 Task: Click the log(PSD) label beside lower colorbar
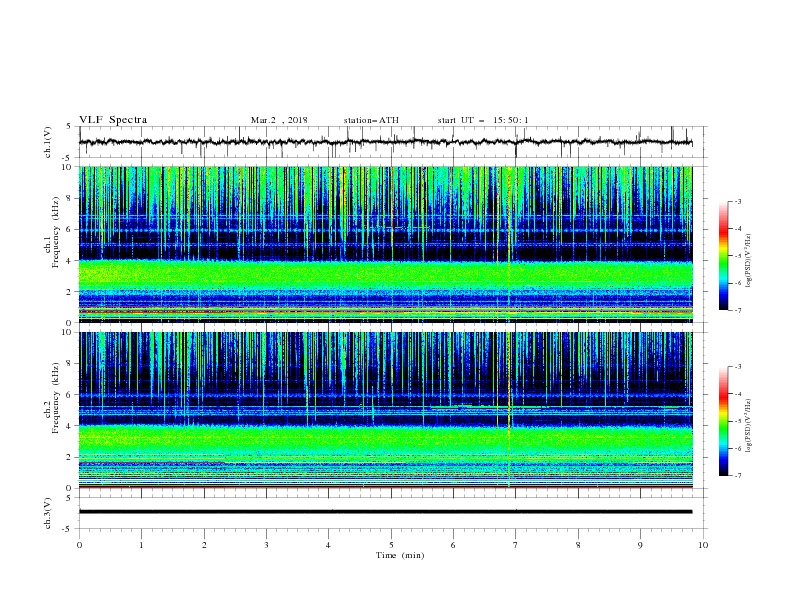pos(748,425)
